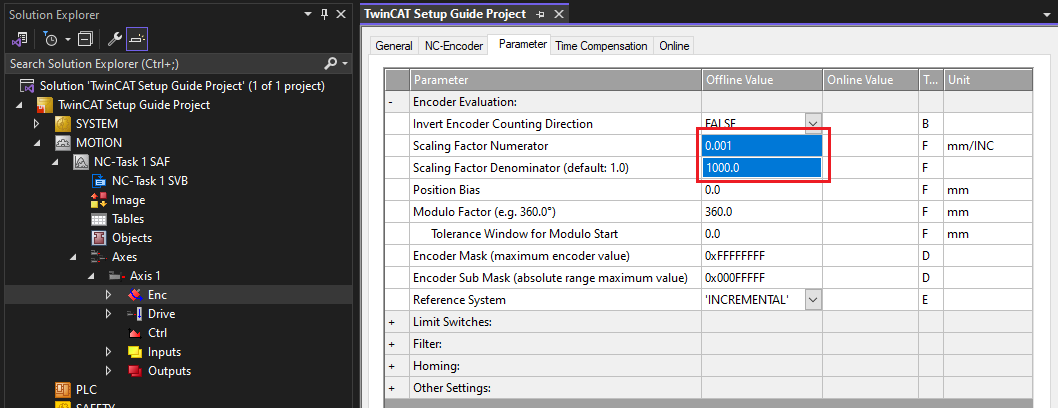Click the red Outputs icon
The image size is (1058, 408).
(x=135, y=371)
